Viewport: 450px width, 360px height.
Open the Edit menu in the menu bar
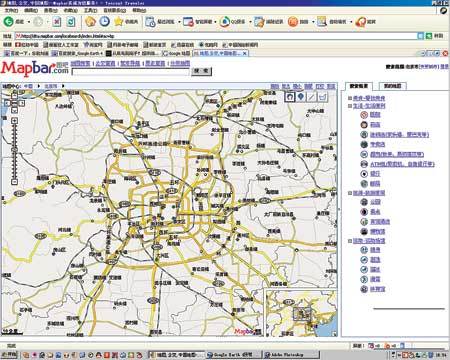click(x=31, y=11)
